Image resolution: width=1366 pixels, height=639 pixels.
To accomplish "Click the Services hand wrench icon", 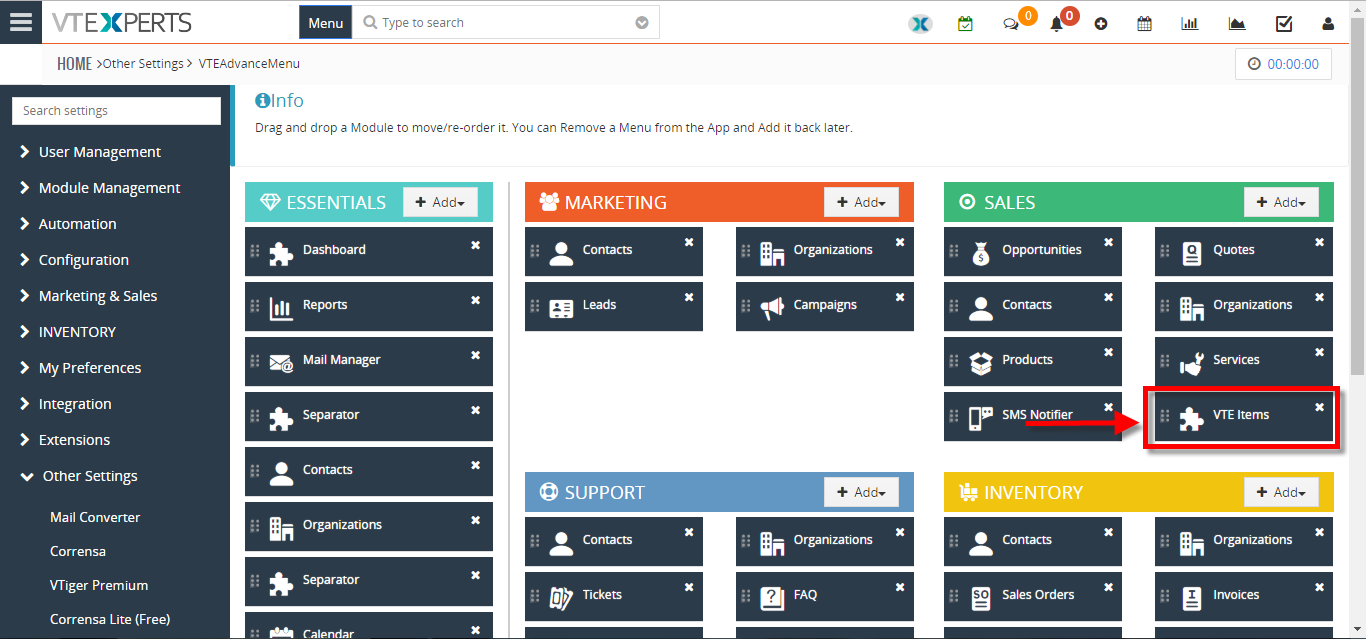I will click(x=1192, y=364).
